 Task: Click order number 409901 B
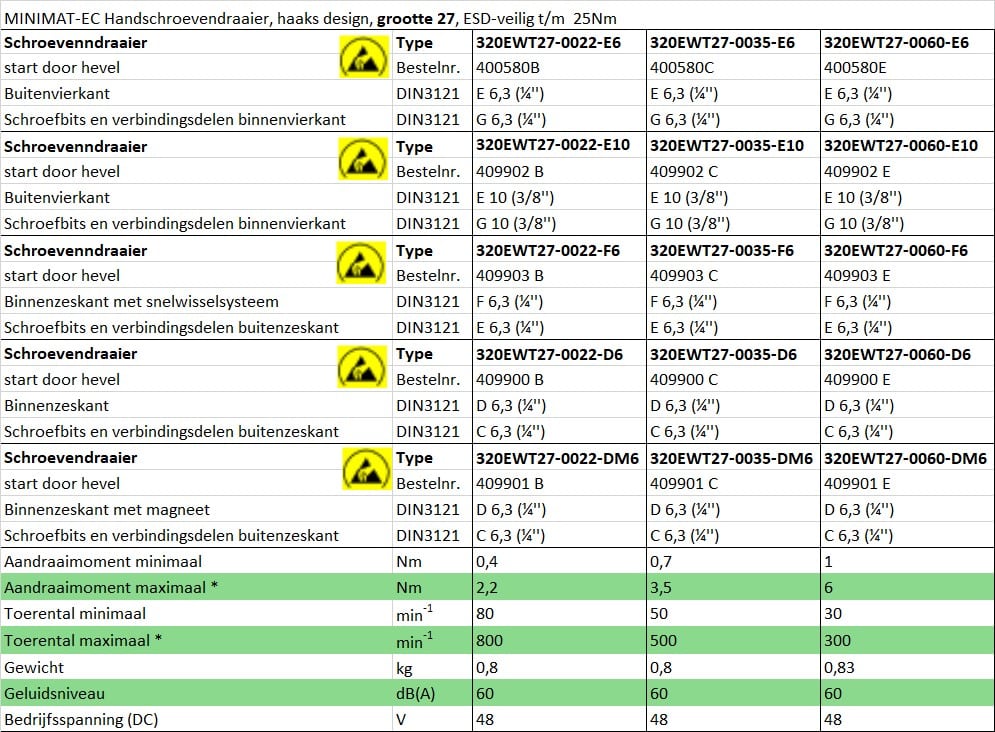coord(510,484)
